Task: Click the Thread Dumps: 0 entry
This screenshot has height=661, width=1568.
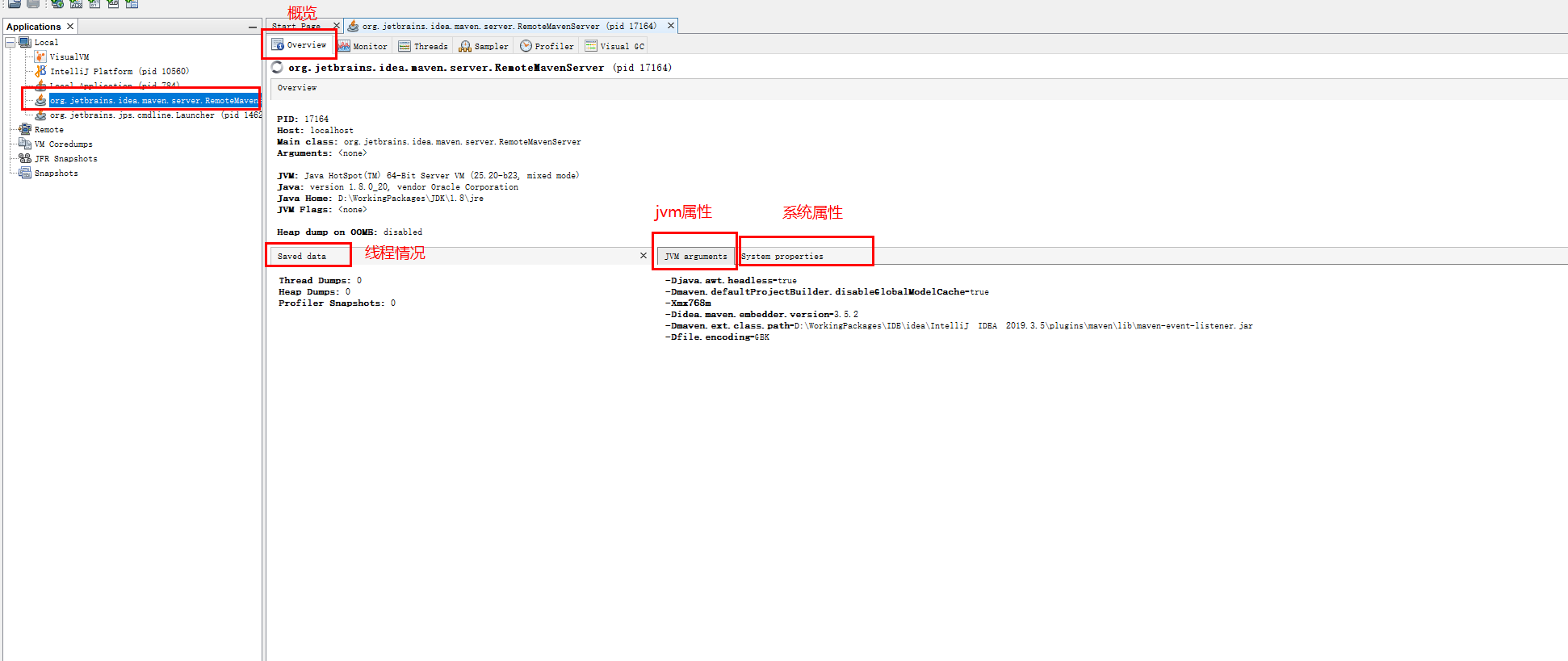Action: [x=320, y=280]
